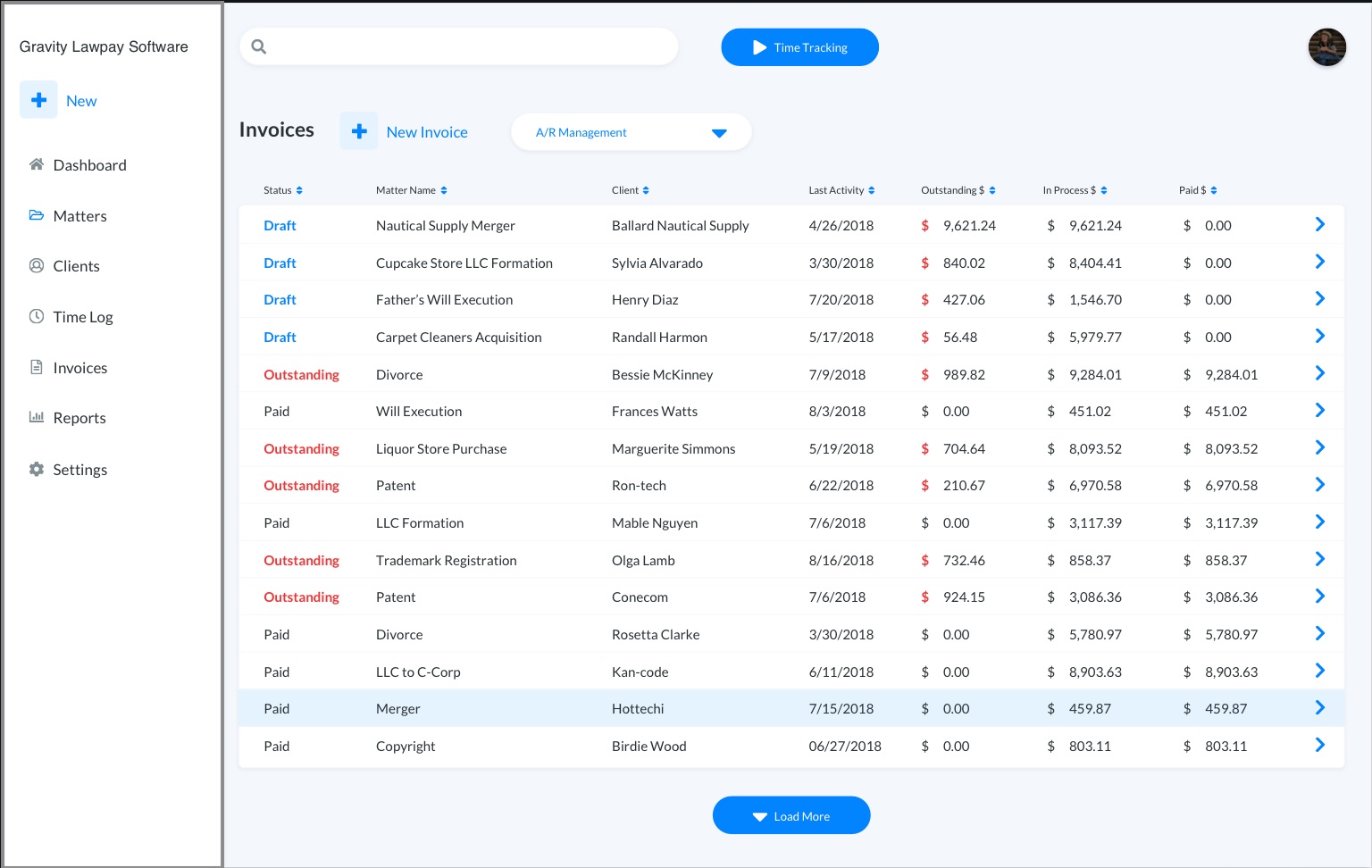This screenshot has height=868, width=1372.
Task: Go to Dashboard in the sidebar
Action: [89, 165]
